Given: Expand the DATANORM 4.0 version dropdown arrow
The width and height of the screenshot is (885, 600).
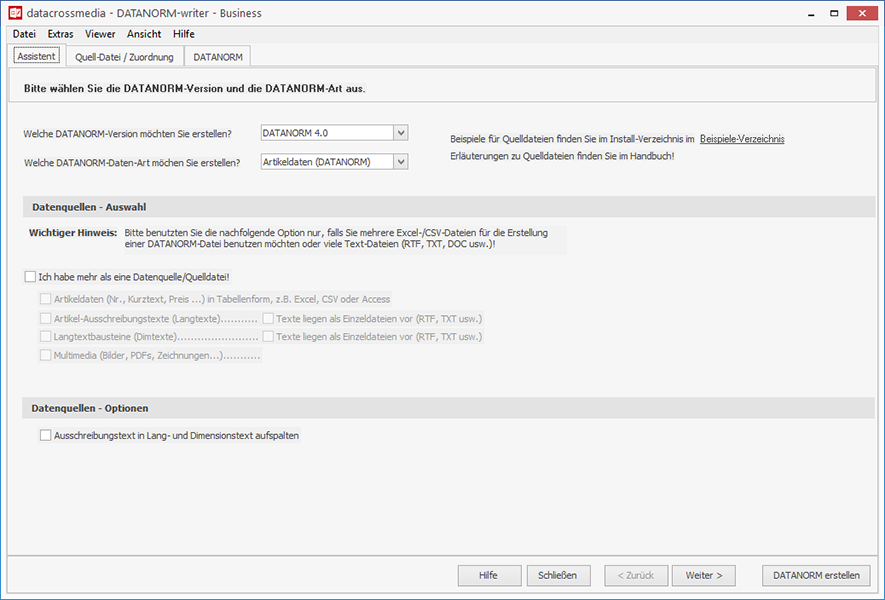Looking at the screenshot, I should [401, 133].
